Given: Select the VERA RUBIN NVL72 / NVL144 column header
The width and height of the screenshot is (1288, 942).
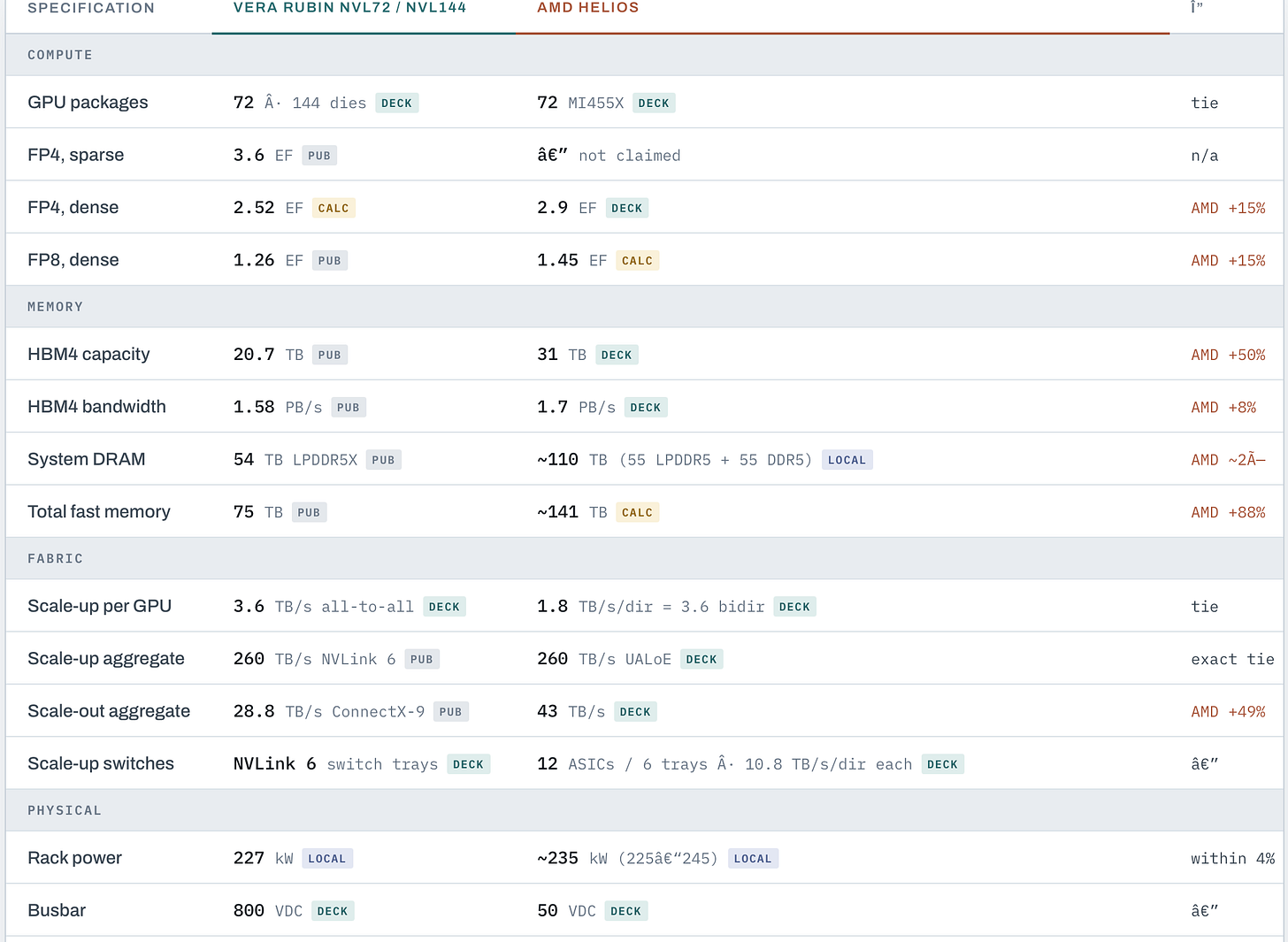Looking at the screenshot, I should [349, 8].
